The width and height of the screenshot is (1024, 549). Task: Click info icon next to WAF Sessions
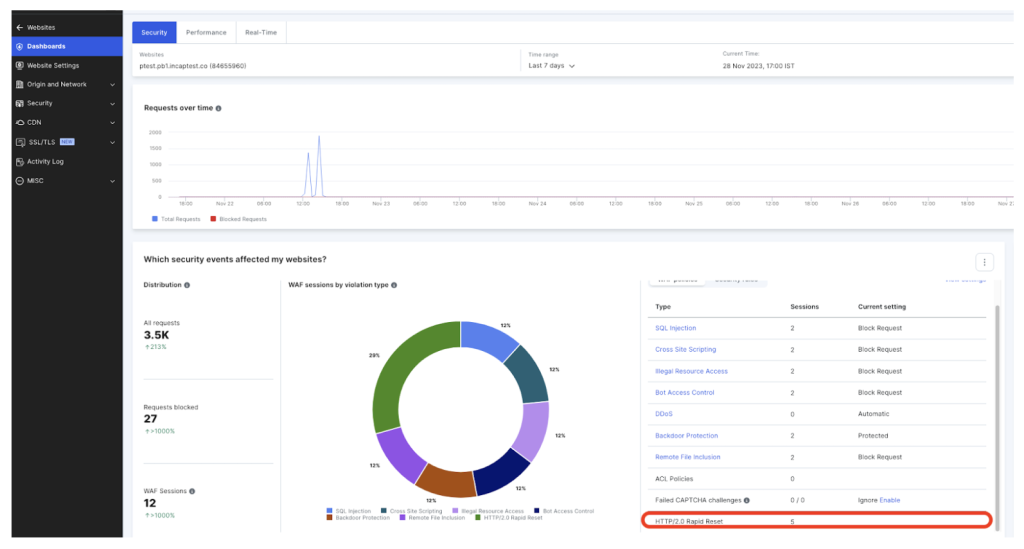(192, 491)
